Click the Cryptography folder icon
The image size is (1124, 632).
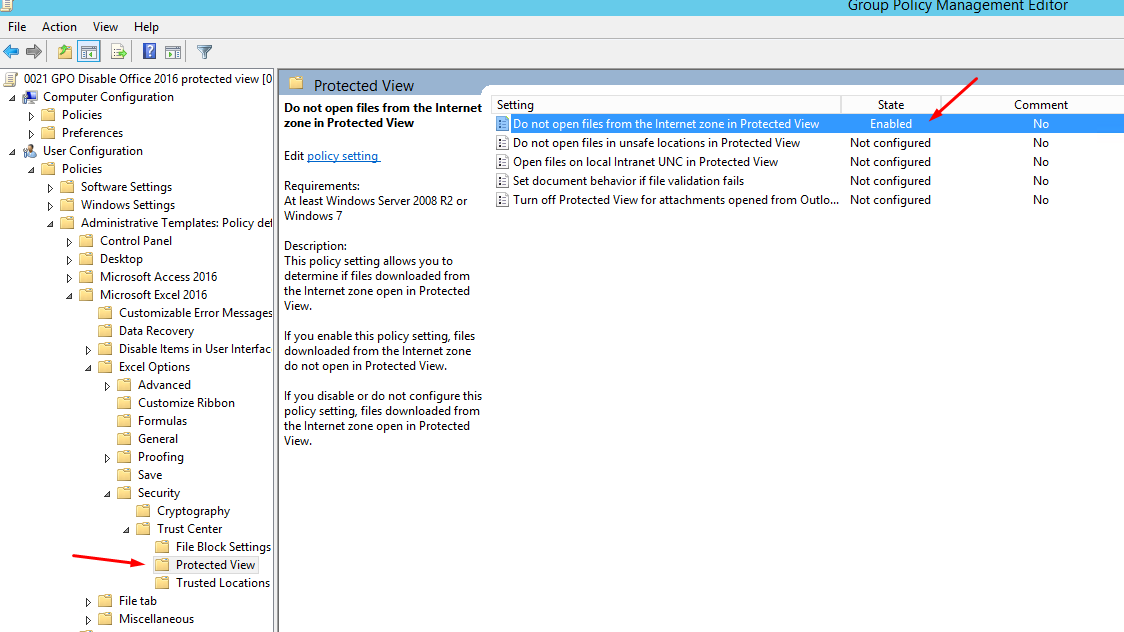[143, 511]
